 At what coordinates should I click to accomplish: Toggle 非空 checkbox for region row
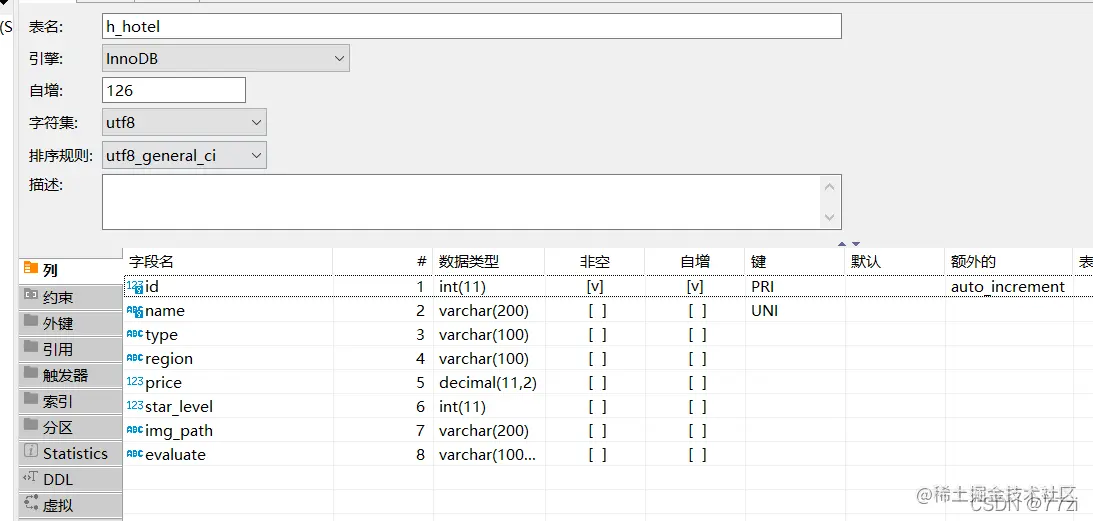(x=597, y=358)
